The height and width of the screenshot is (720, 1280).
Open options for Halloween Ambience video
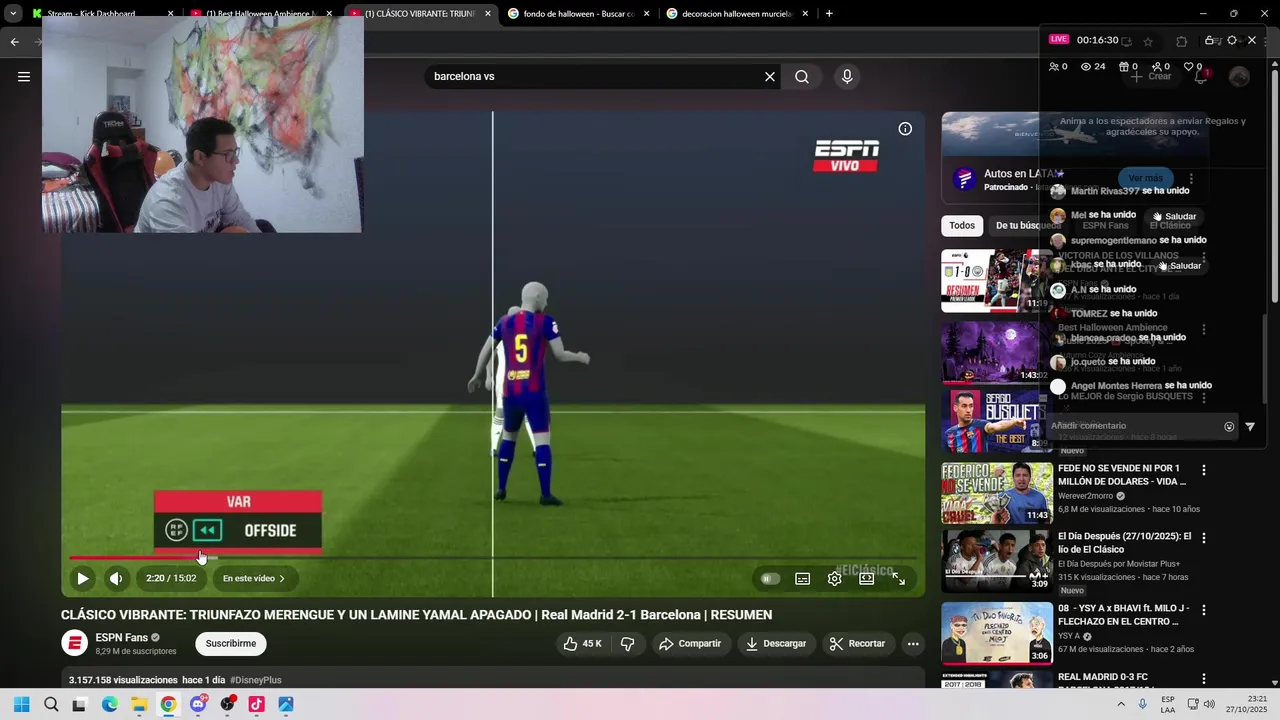(x=1204, y=329)
